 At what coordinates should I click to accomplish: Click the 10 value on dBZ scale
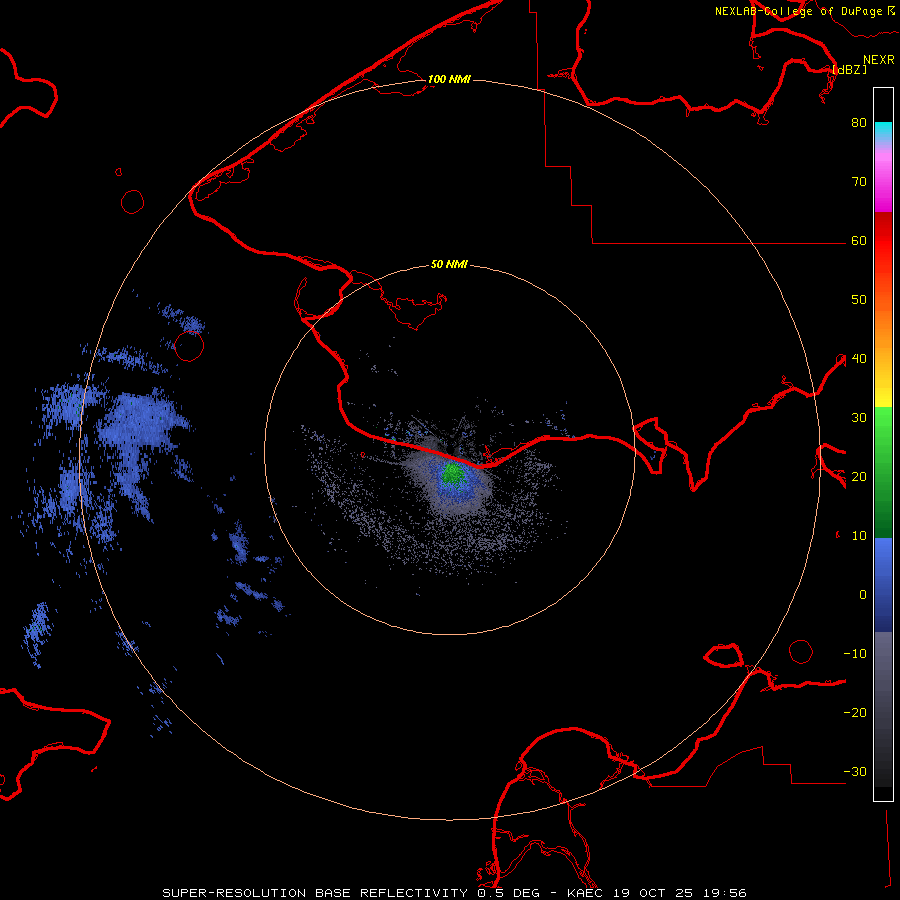[859, 536]
